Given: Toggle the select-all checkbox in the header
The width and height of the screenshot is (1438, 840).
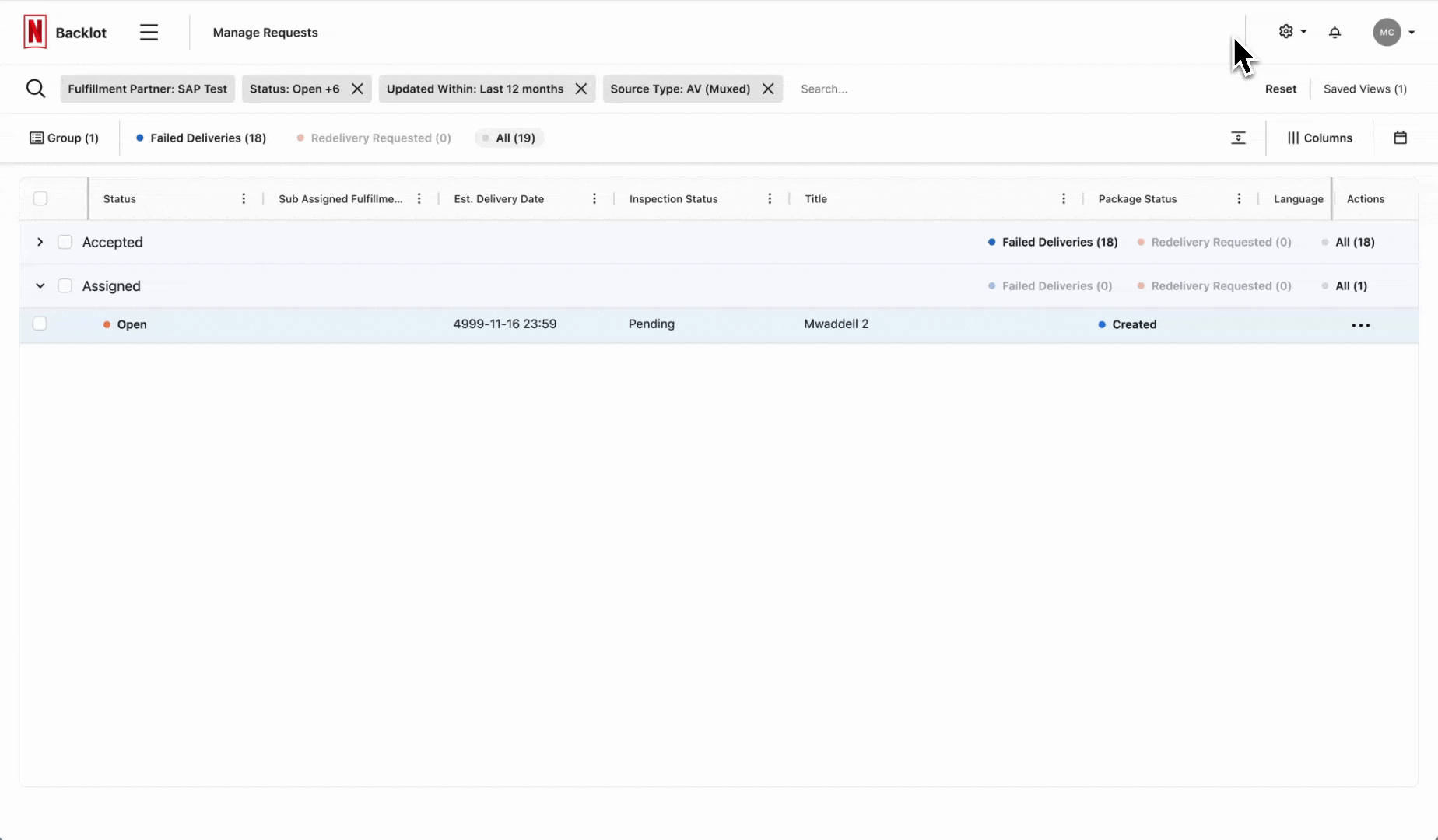Looking at the screenshot, I should pyautogui.click(x=41, y=198).
